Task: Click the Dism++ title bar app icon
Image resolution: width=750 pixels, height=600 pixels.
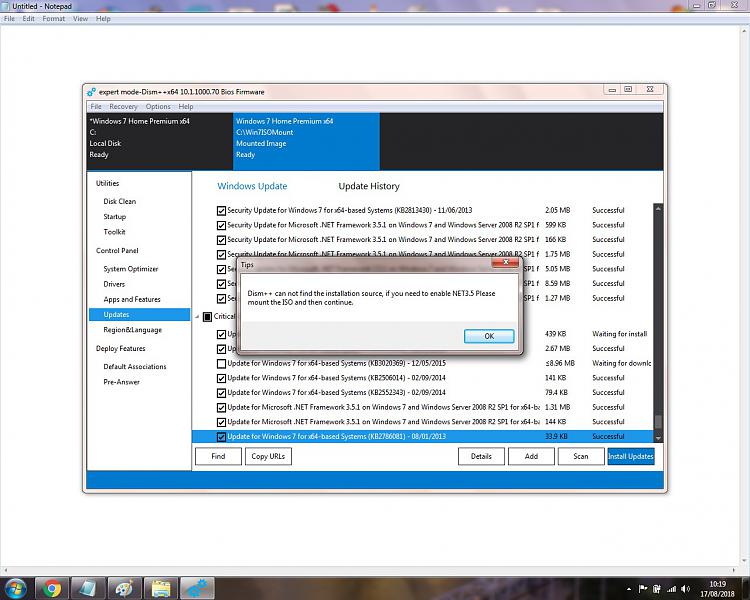Action: pyautogui.click(x=91, y=92)
